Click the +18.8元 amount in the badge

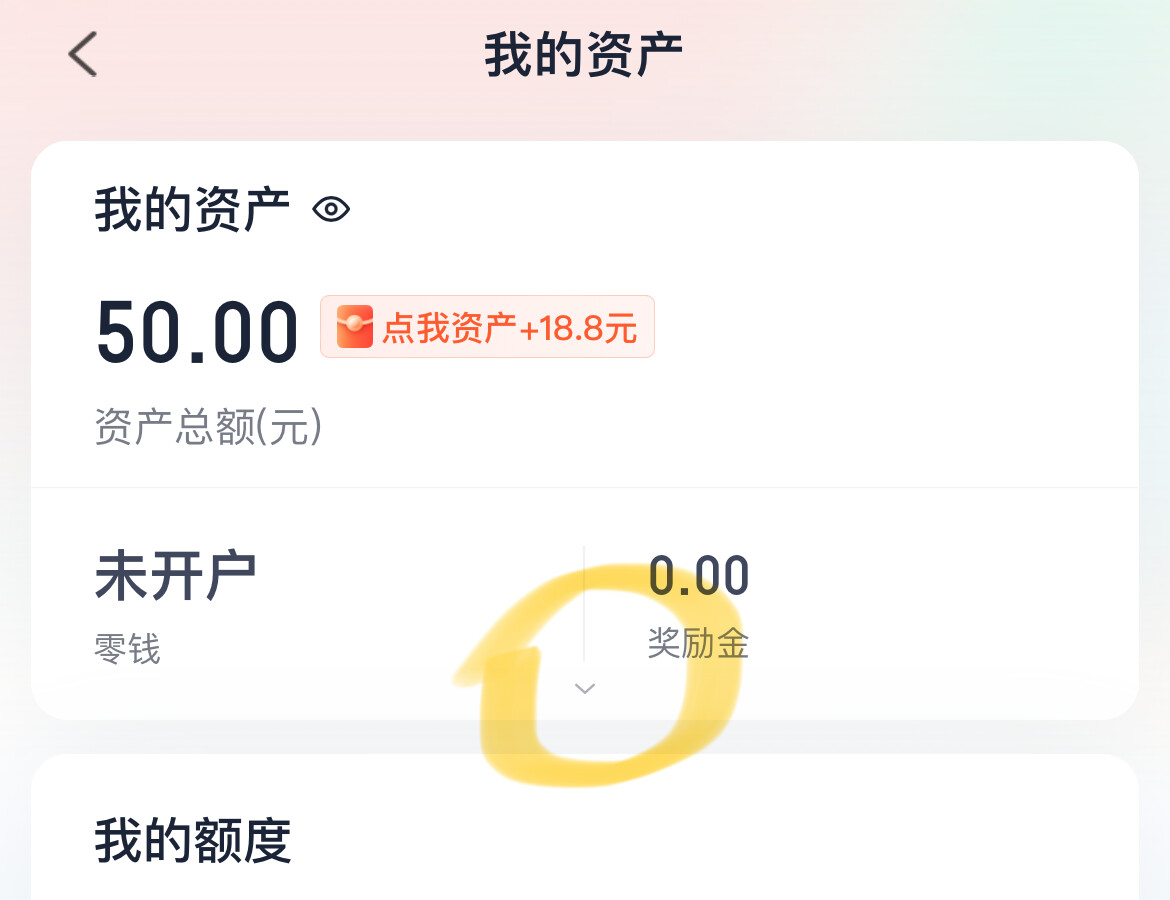(x=578, y=328)
